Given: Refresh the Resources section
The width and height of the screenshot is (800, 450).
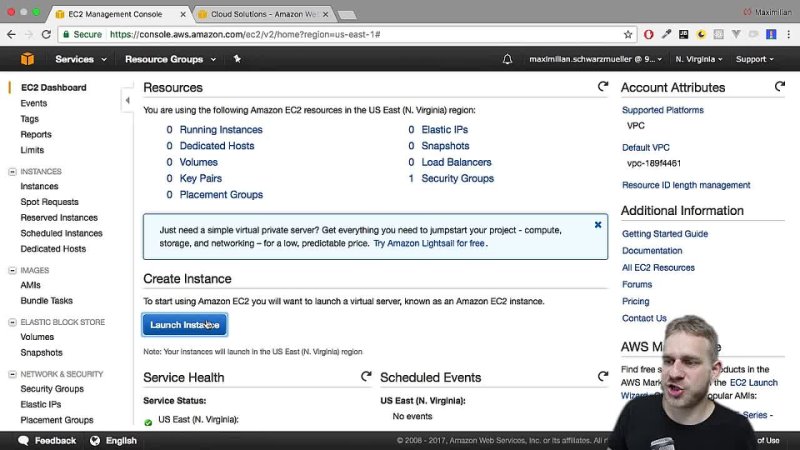Looking at the screenshot, I should pyautogui.click(x=603, y=87).
